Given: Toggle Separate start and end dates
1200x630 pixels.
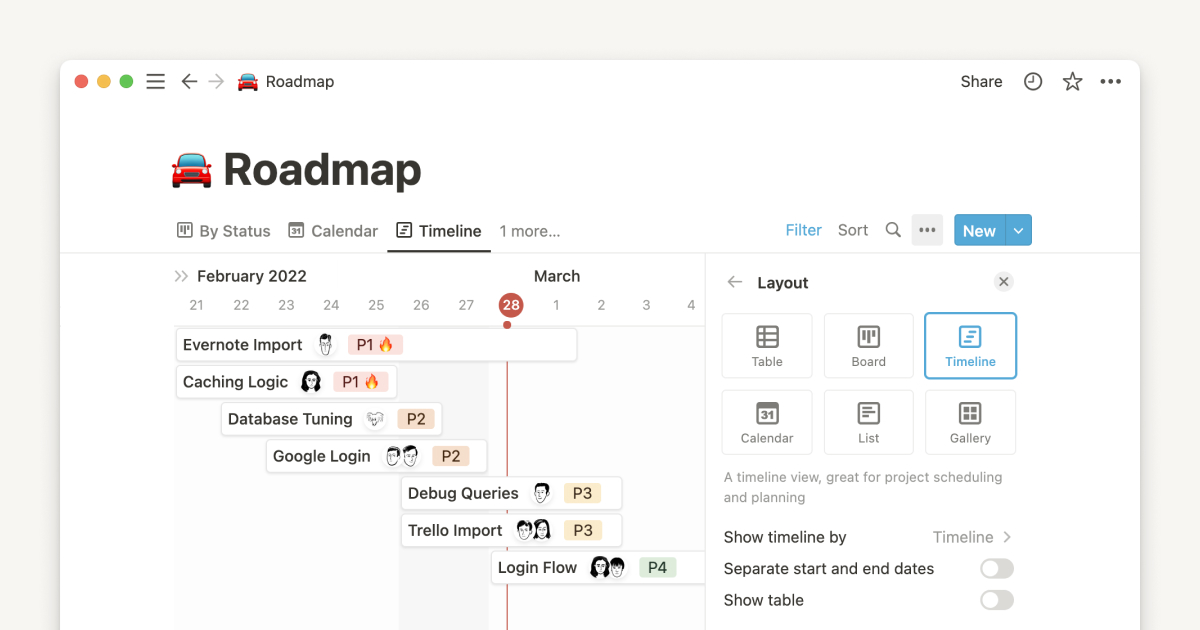Looking at the screenshot, I should tap(996, 569).
